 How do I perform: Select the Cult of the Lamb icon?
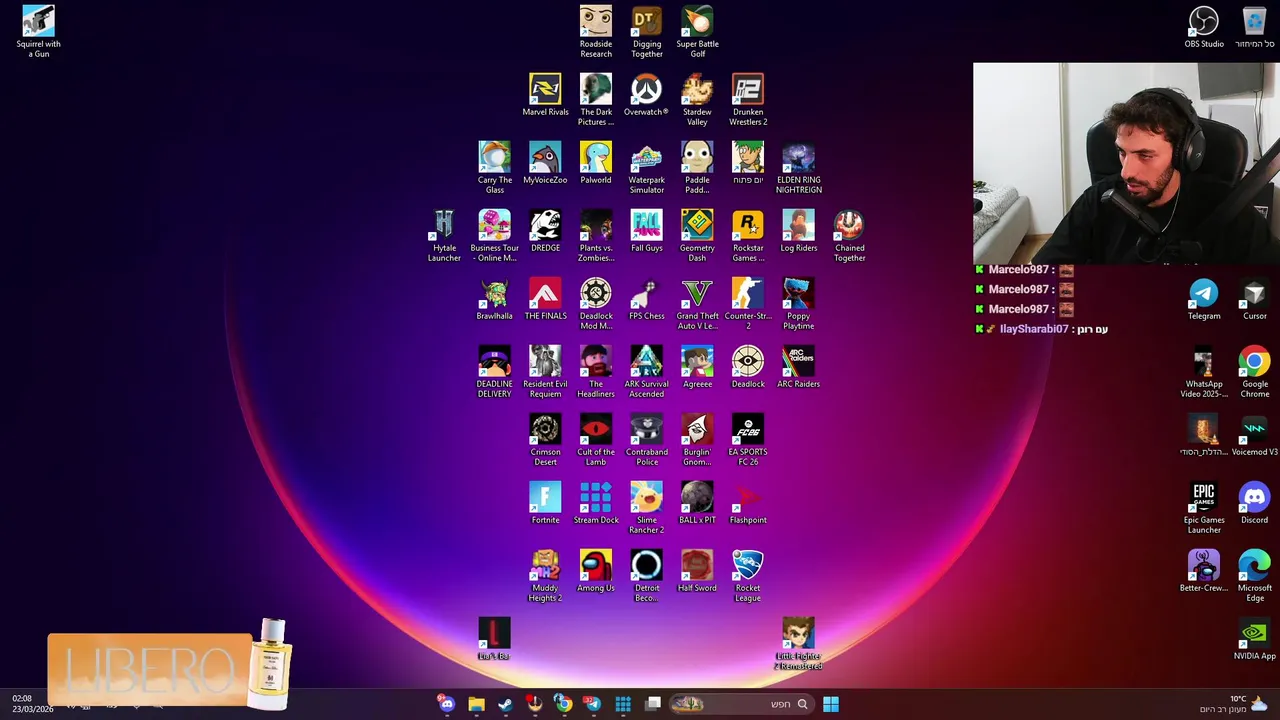pos(596,439)
